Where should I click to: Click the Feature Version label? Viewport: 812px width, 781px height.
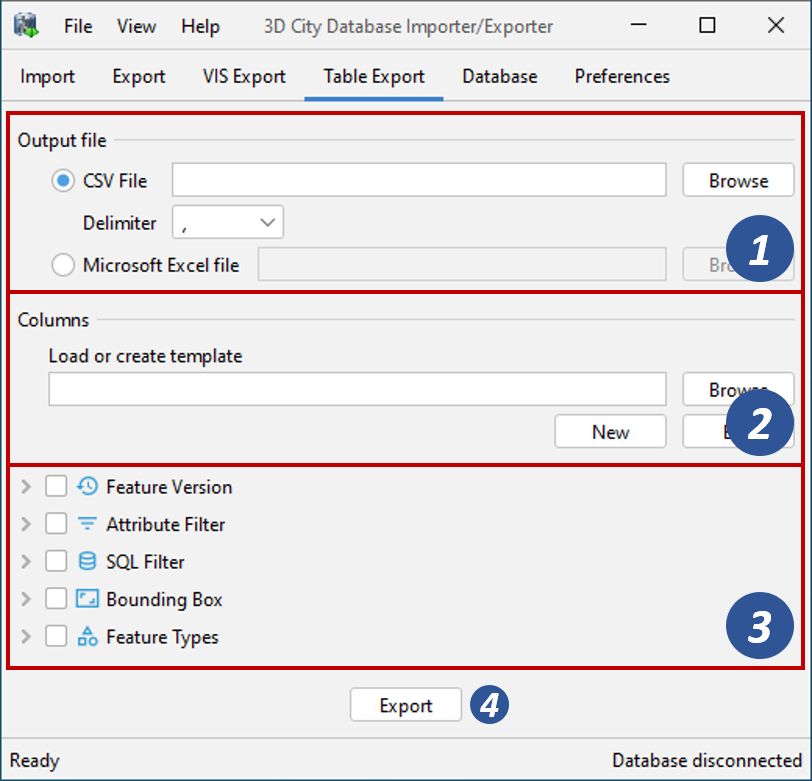click(169, 487)
